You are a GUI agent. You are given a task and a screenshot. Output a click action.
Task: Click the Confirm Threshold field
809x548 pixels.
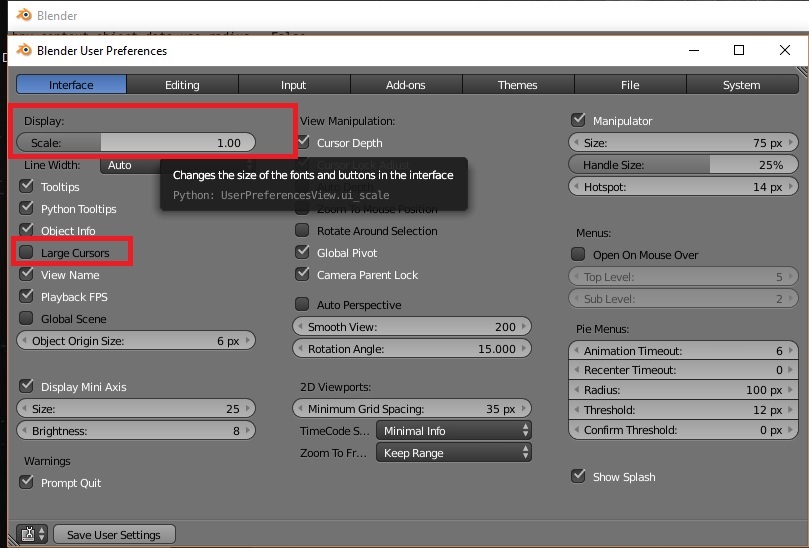[x=684, y=430]
